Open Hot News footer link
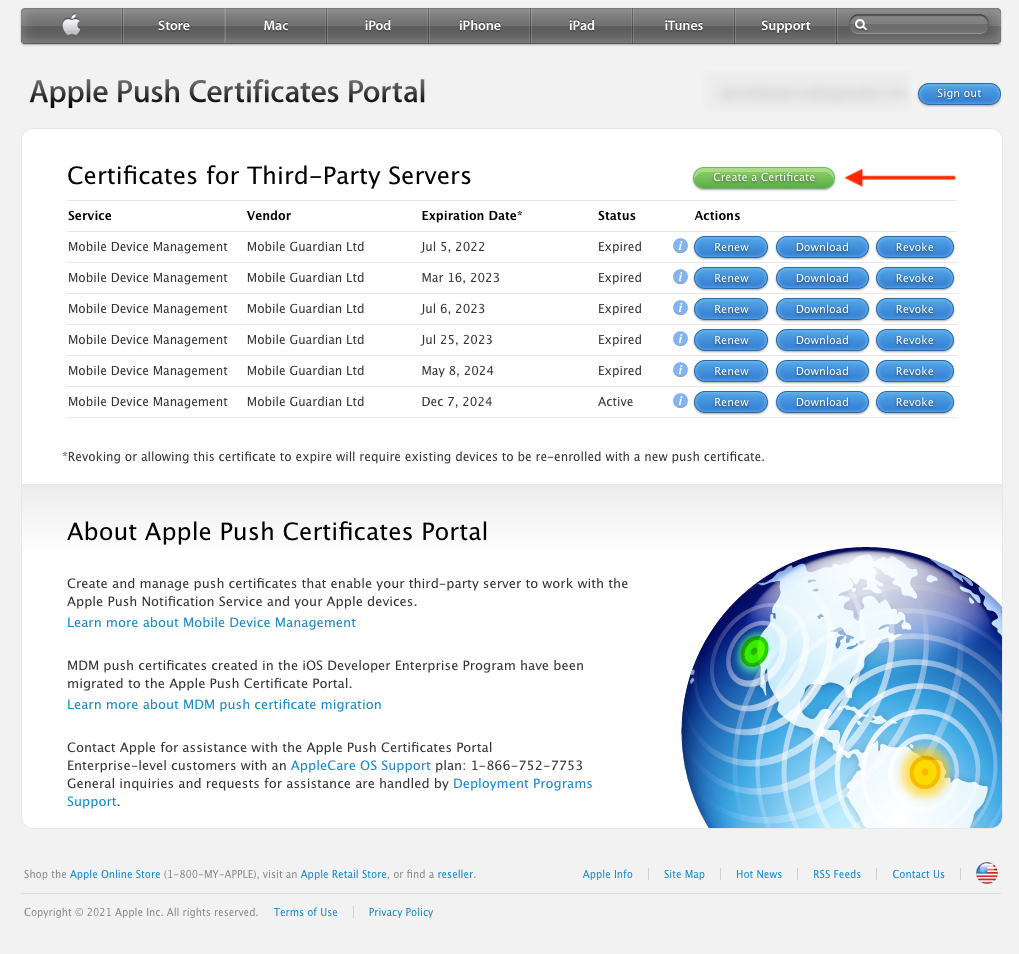Screen dimensions: 1019x954 (x=758, y=874)
